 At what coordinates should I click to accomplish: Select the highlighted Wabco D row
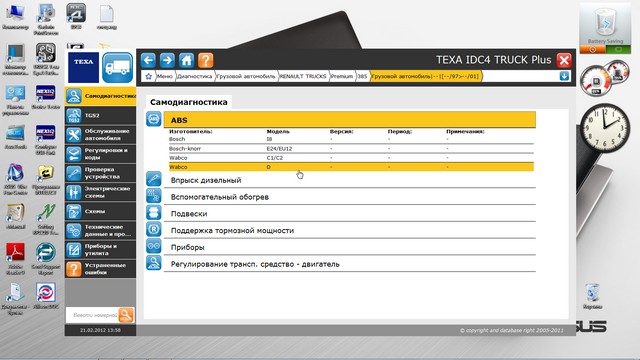pos(351,167)
